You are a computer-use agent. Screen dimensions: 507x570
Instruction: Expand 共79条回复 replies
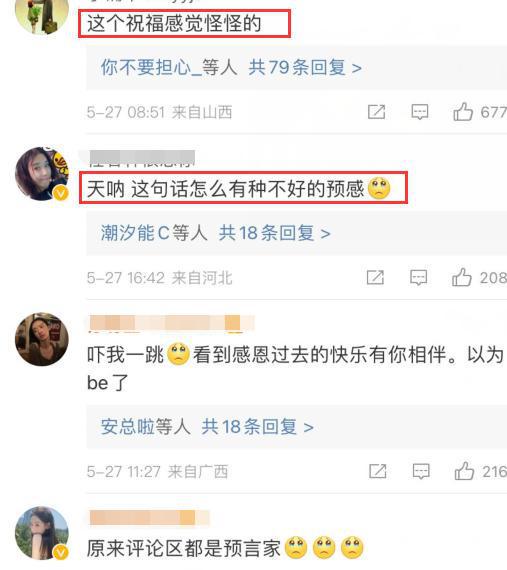click(x=305, y=68)
